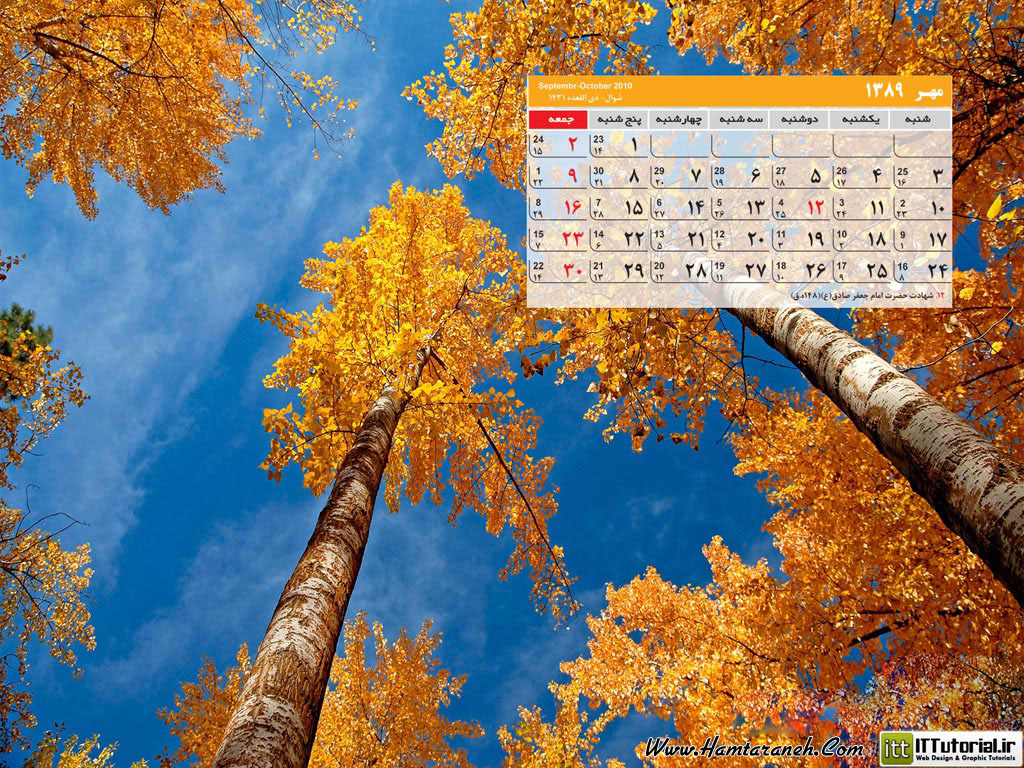This screenshot has height=768, width=1024.
Task: Click the دوشنبه (Monday) column header
Action: (799, 119)
